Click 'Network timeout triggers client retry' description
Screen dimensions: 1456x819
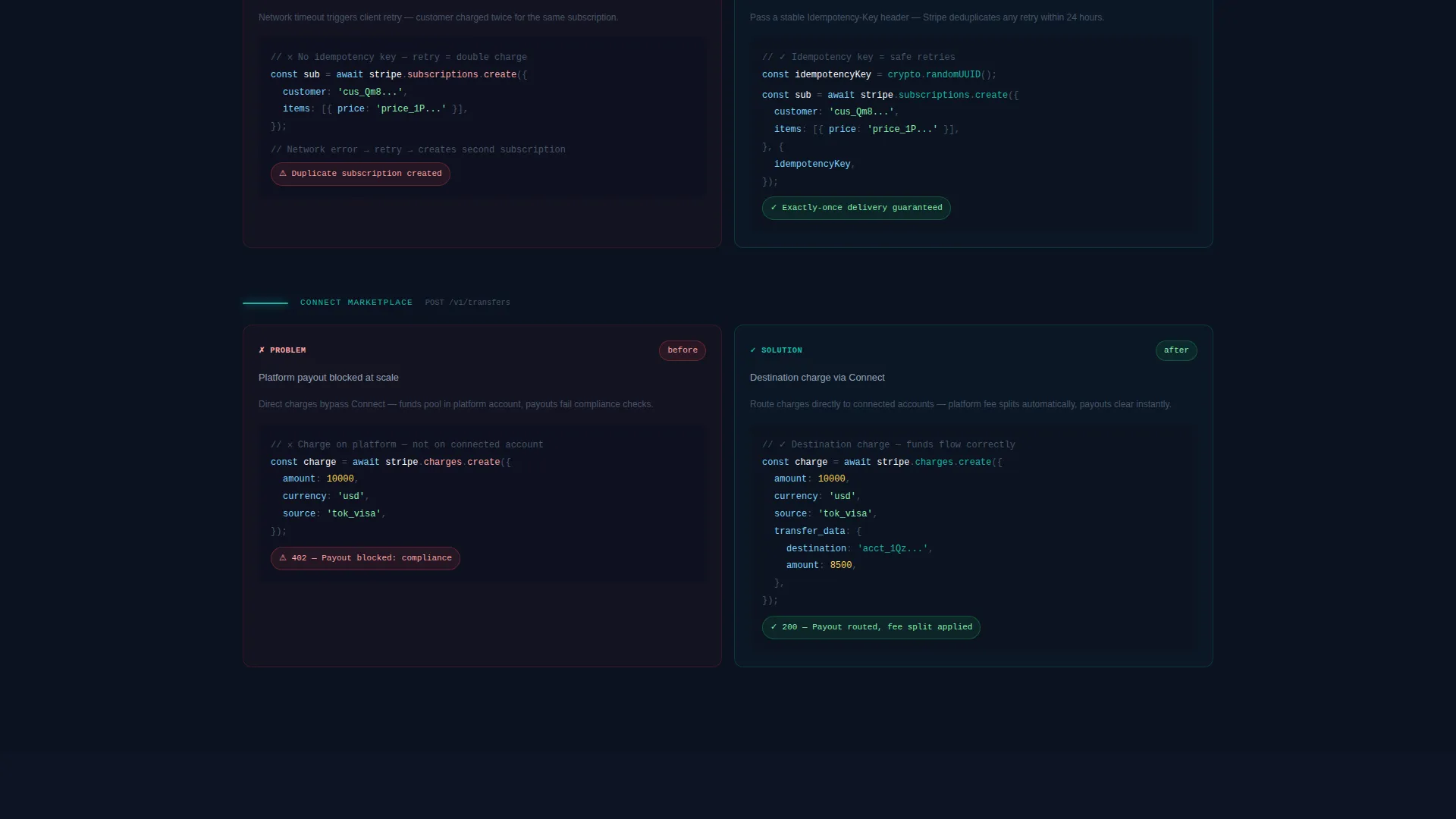pos(438,17)
